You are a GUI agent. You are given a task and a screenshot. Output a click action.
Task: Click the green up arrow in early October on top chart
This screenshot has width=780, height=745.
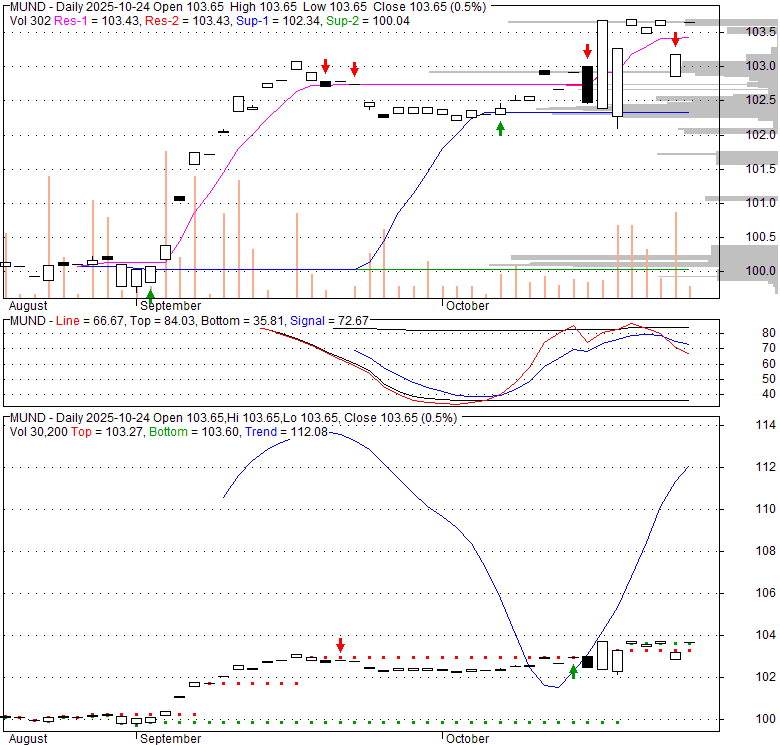pos(500,128)
